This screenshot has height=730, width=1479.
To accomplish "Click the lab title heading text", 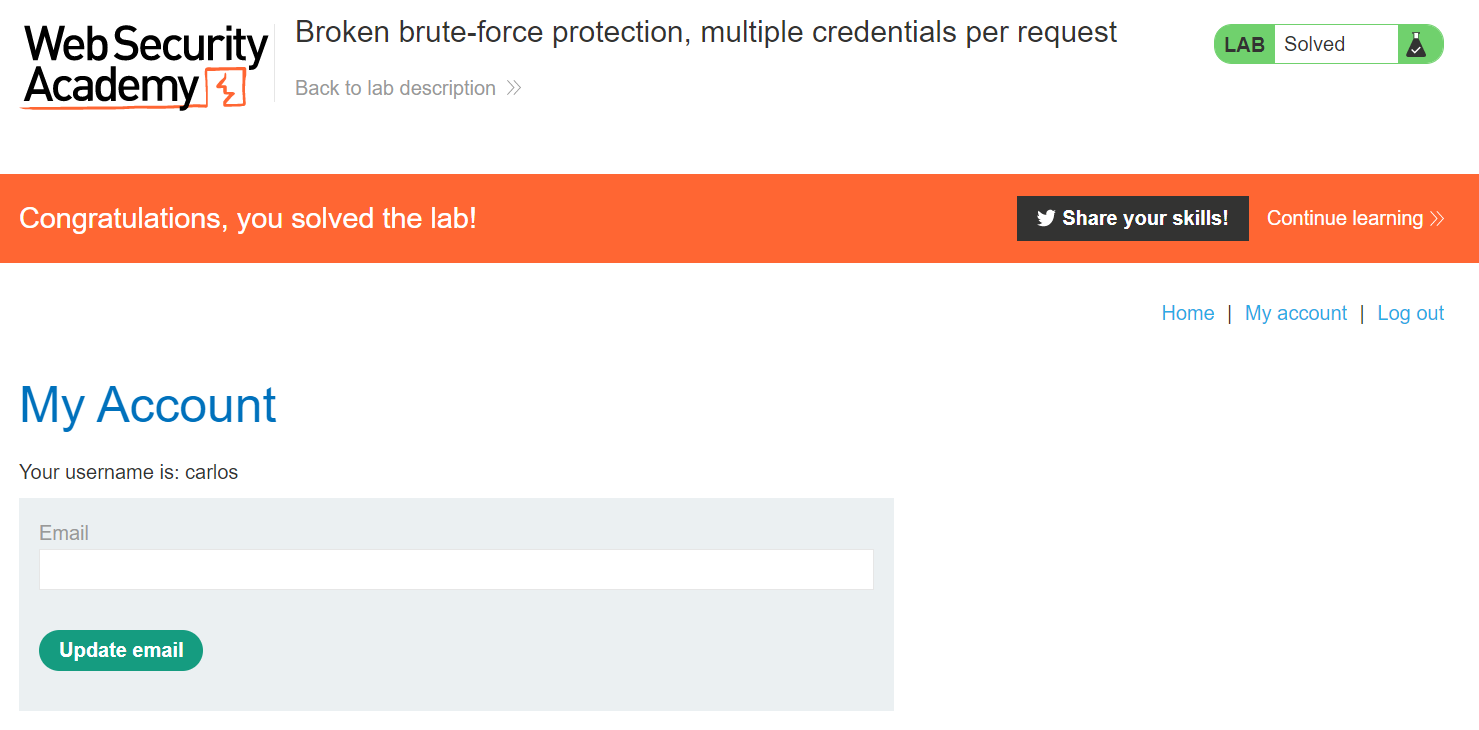I will click(x=706, y=33).
